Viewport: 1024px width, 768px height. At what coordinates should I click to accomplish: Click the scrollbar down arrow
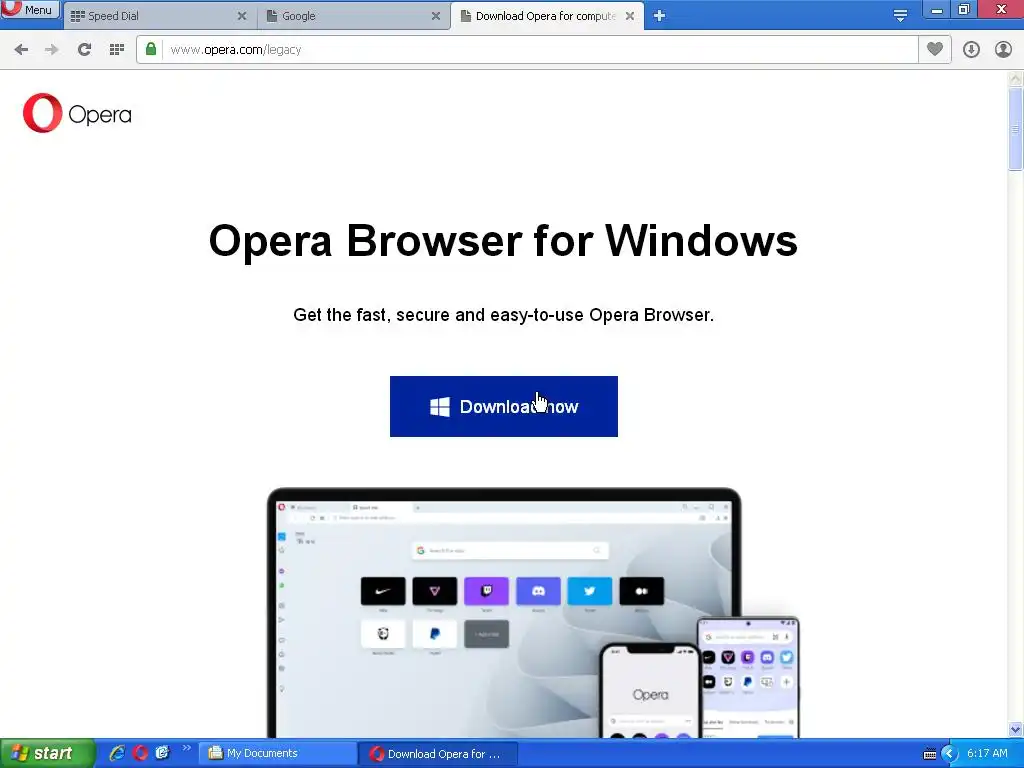tap(1016, 729)
